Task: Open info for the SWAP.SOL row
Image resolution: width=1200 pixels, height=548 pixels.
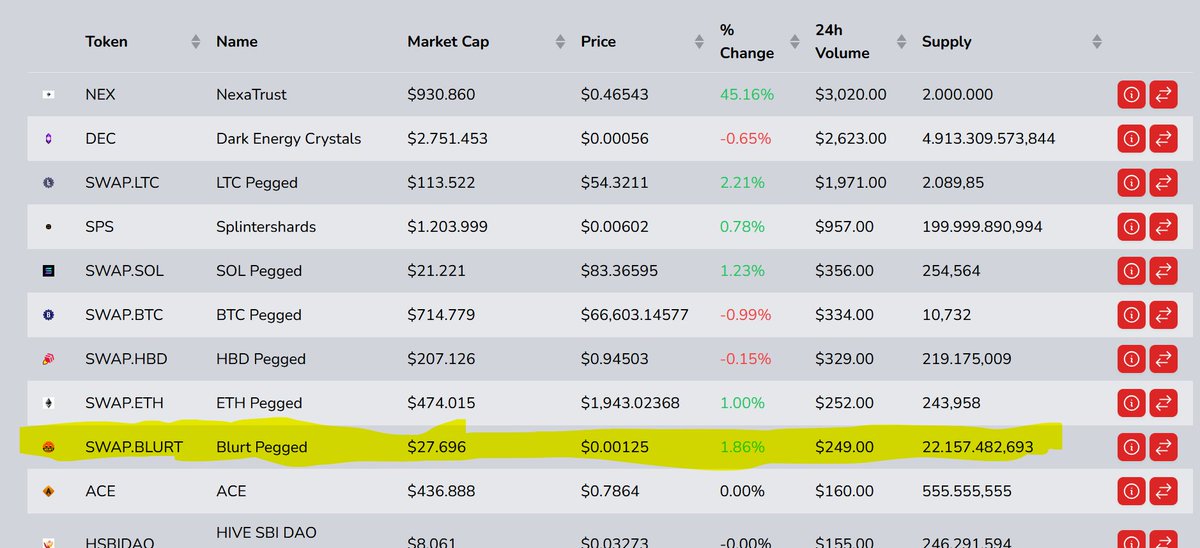Action: (x=1132, y=271)
